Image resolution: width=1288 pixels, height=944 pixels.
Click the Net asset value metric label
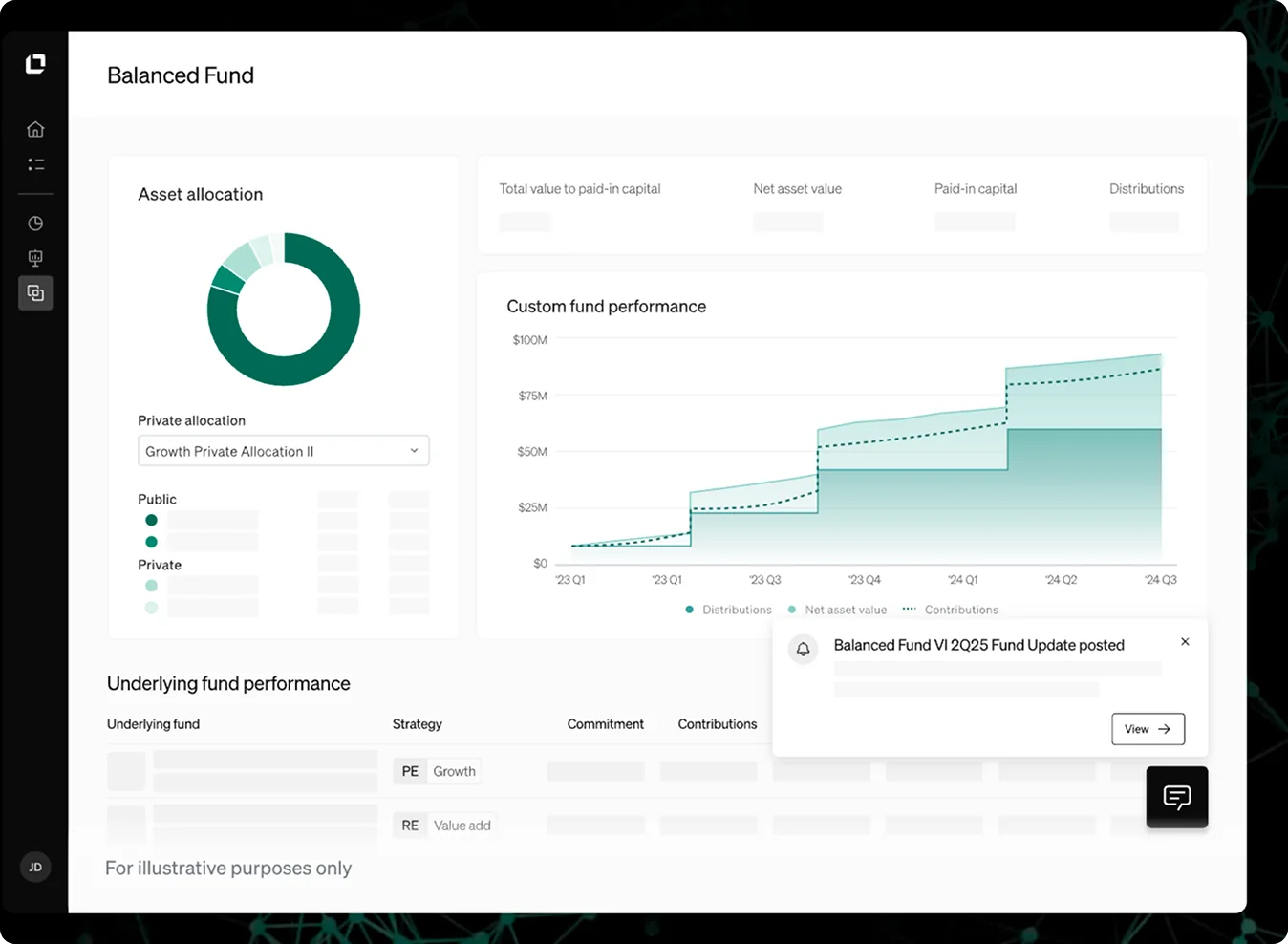pos(798,189)
